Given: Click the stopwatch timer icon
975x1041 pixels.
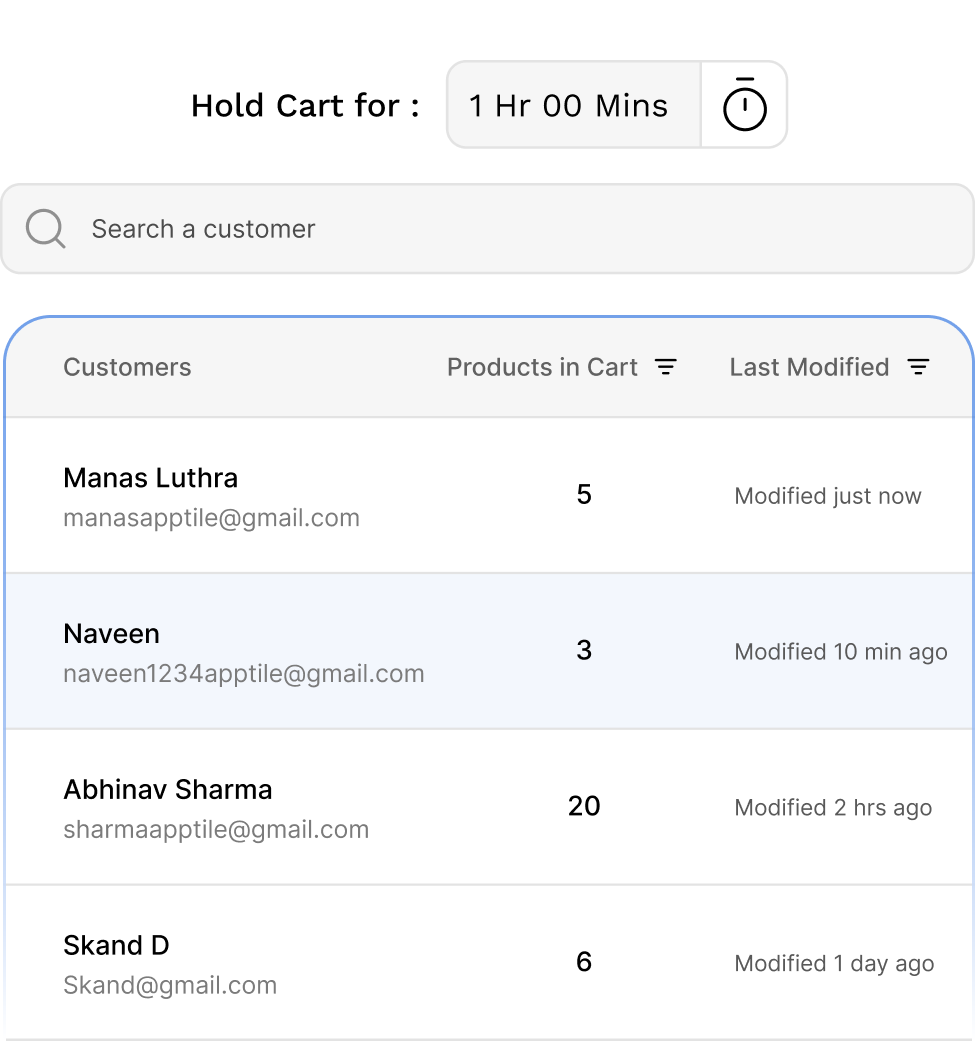Looking at the screenshot, I should (x=744, y=105).
